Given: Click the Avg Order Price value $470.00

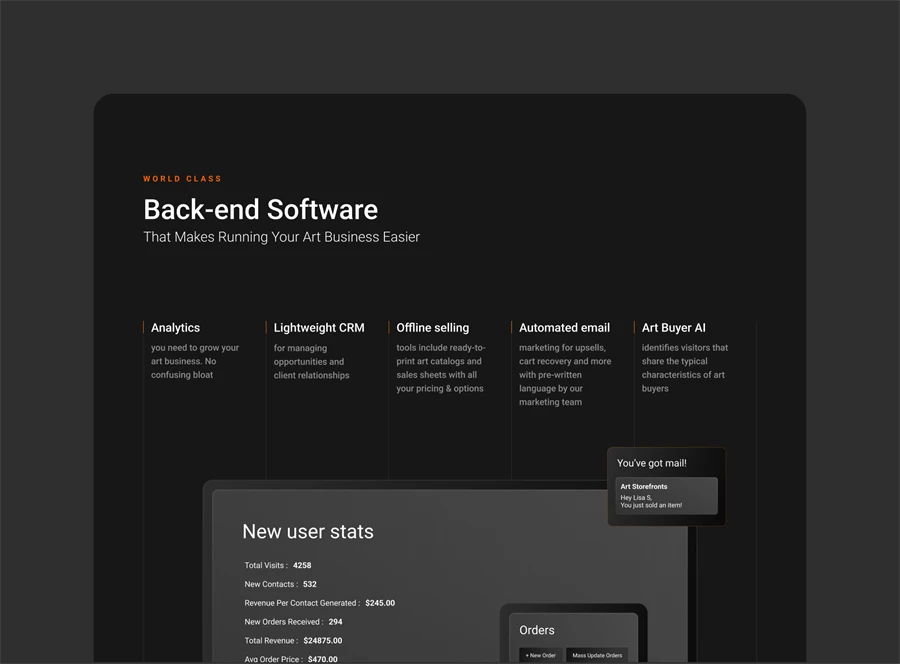Looking at the screenshot, I should coord(323,659).
